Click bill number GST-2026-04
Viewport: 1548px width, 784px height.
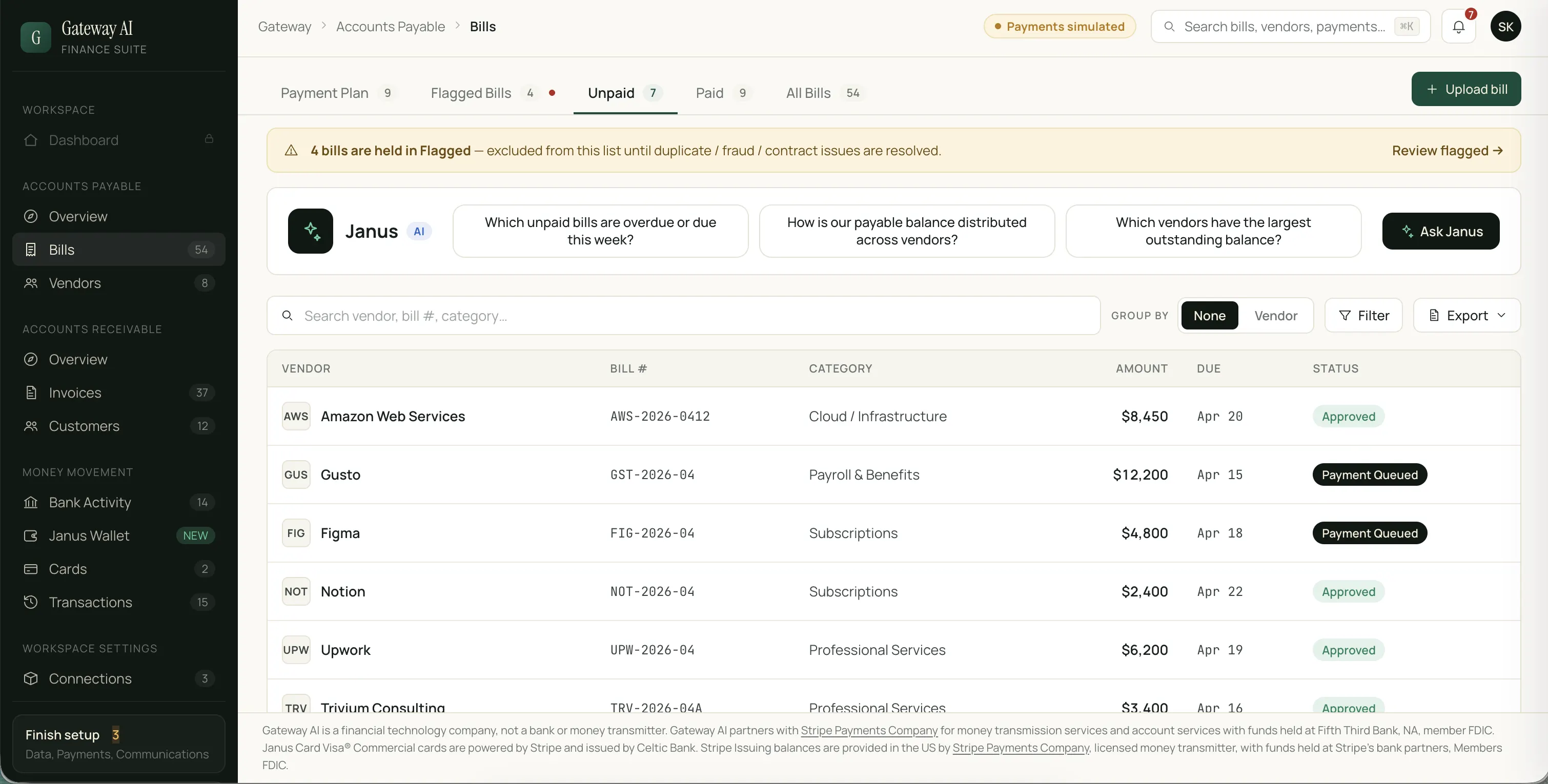(x=652, y=474)
